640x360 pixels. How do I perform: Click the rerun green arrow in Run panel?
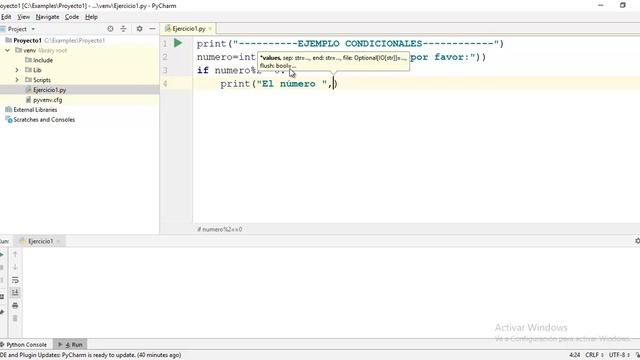2,255
